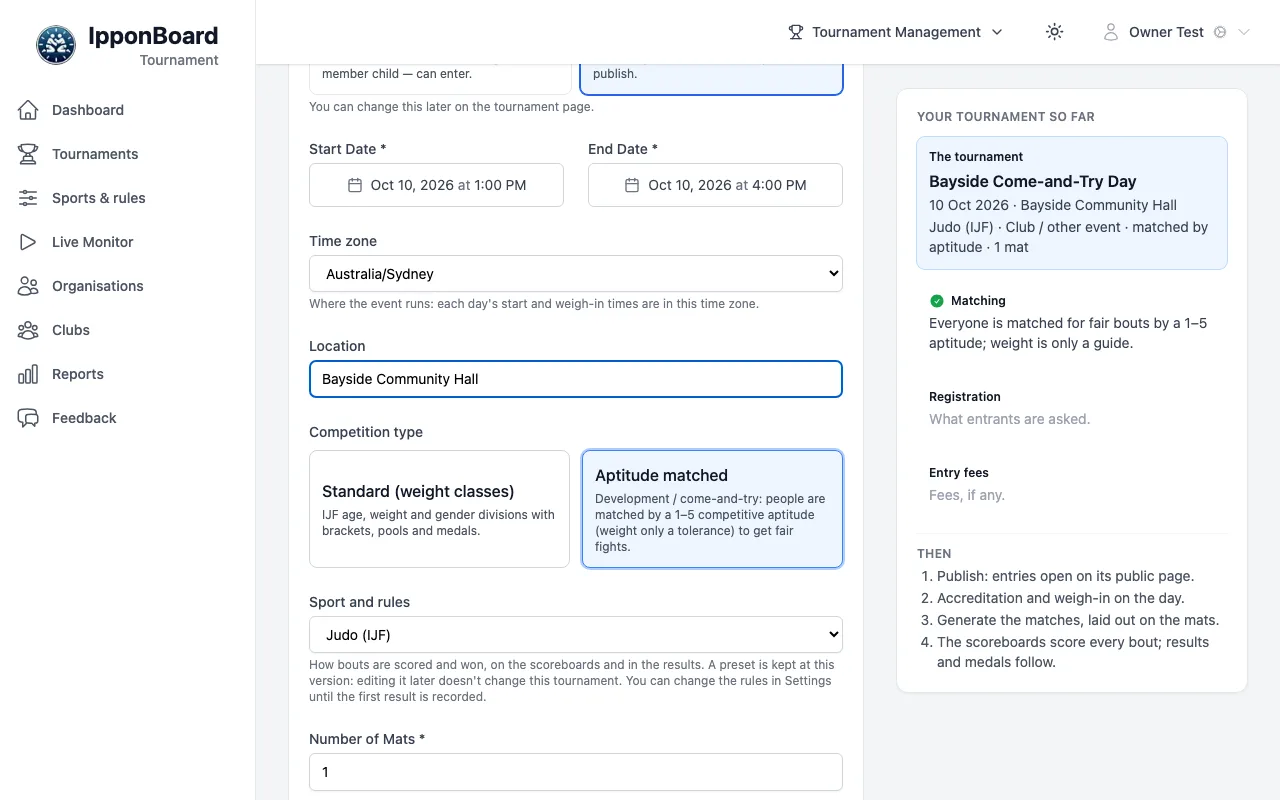This screenshot has height=800, width=1280.
Task: Click the Live Monitor play icon
Action: tap(28, 242)
